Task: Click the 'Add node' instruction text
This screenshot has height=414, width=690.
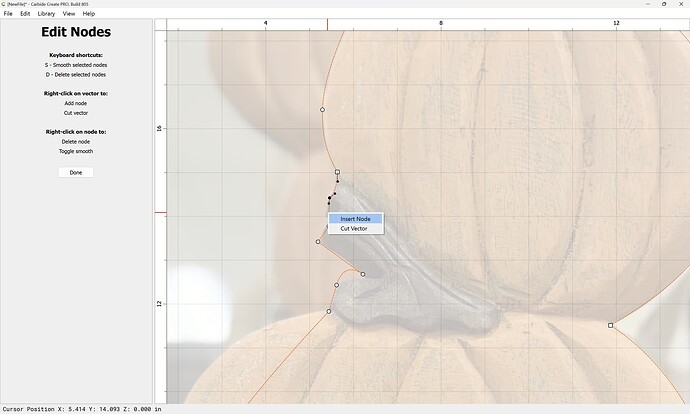Action: 76,103
